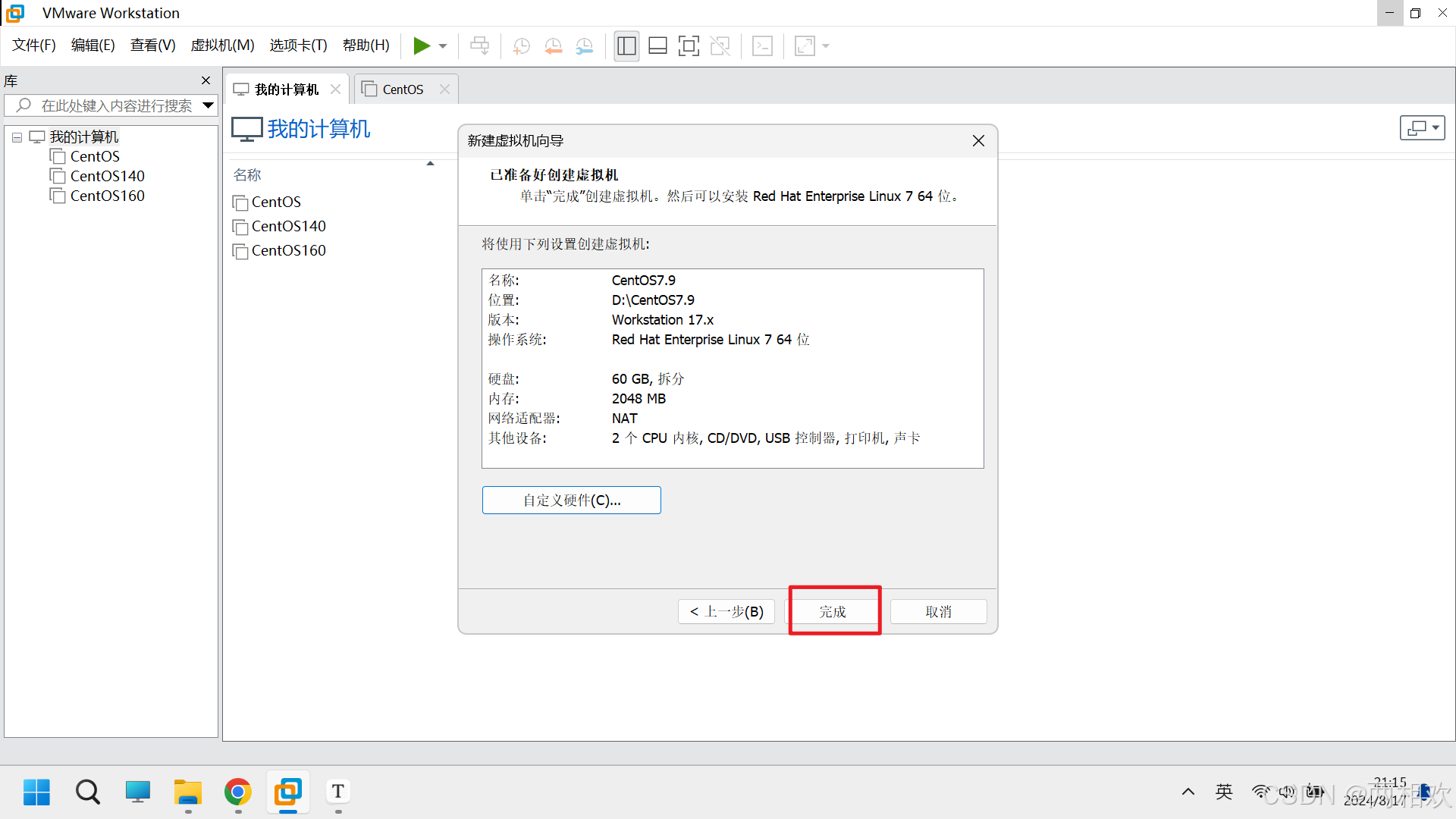The image size is (1456, 819).
Task: Open the 虚拟机(M) menu
Action: 222,45
